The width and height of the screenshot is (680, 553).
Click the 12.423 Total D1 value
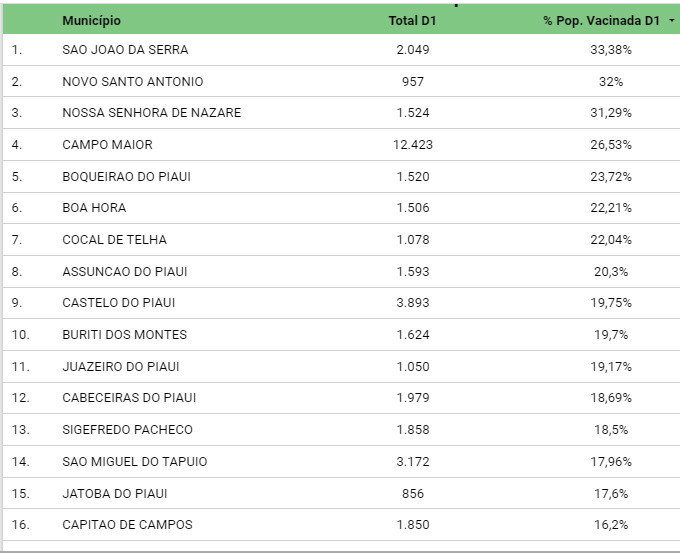(413, 144)
